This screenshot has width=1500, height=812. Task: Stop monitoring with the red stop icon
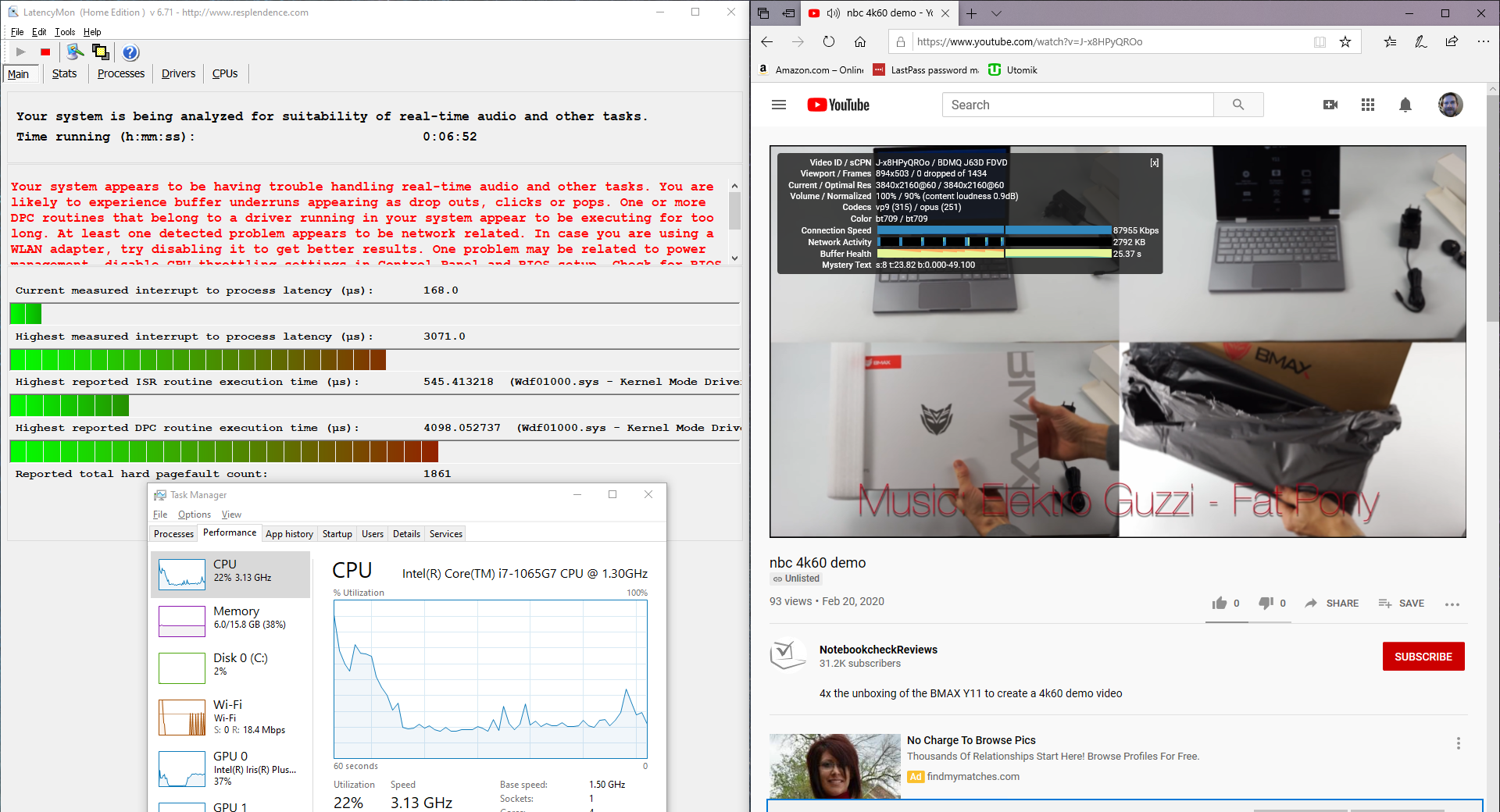[x=45, y=52]
